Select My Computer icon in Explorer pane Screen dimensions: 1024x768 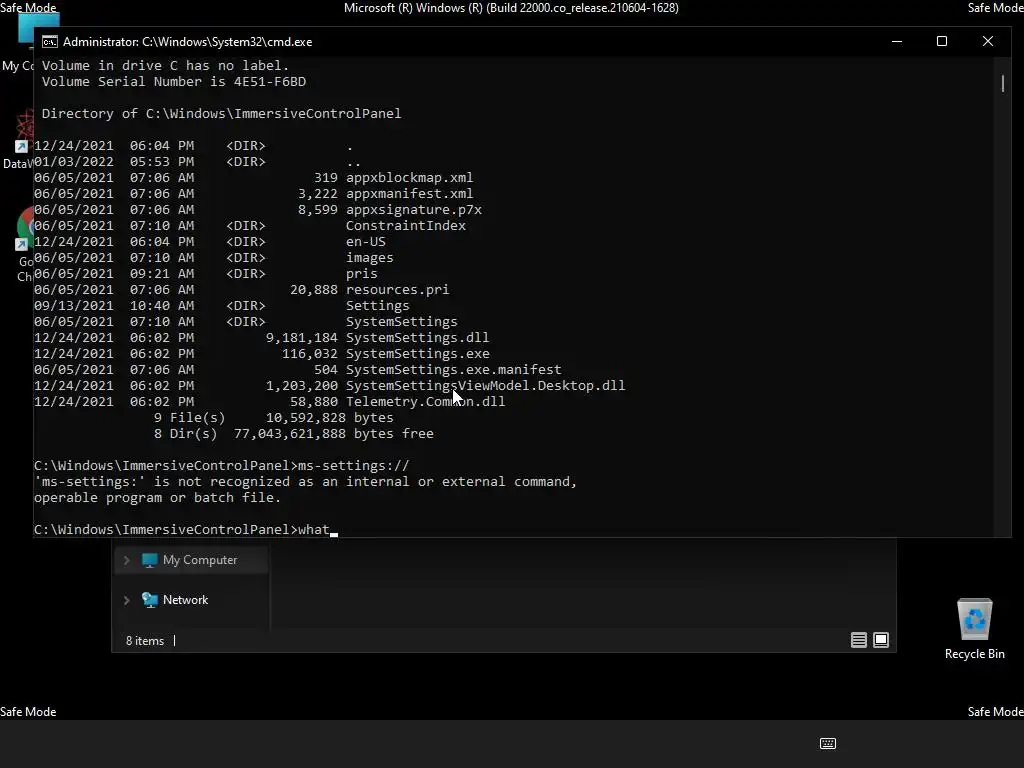[x=150, y=560]
